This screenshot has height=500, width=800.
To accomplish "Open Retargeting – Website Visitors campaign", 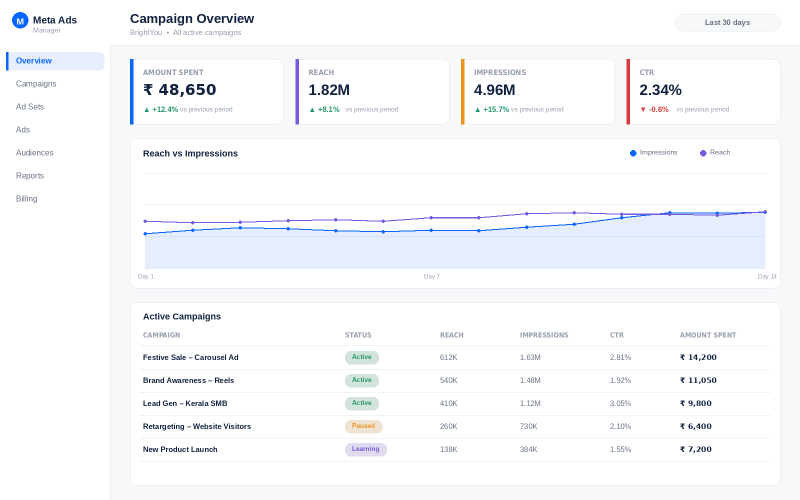I will [197, 427].
